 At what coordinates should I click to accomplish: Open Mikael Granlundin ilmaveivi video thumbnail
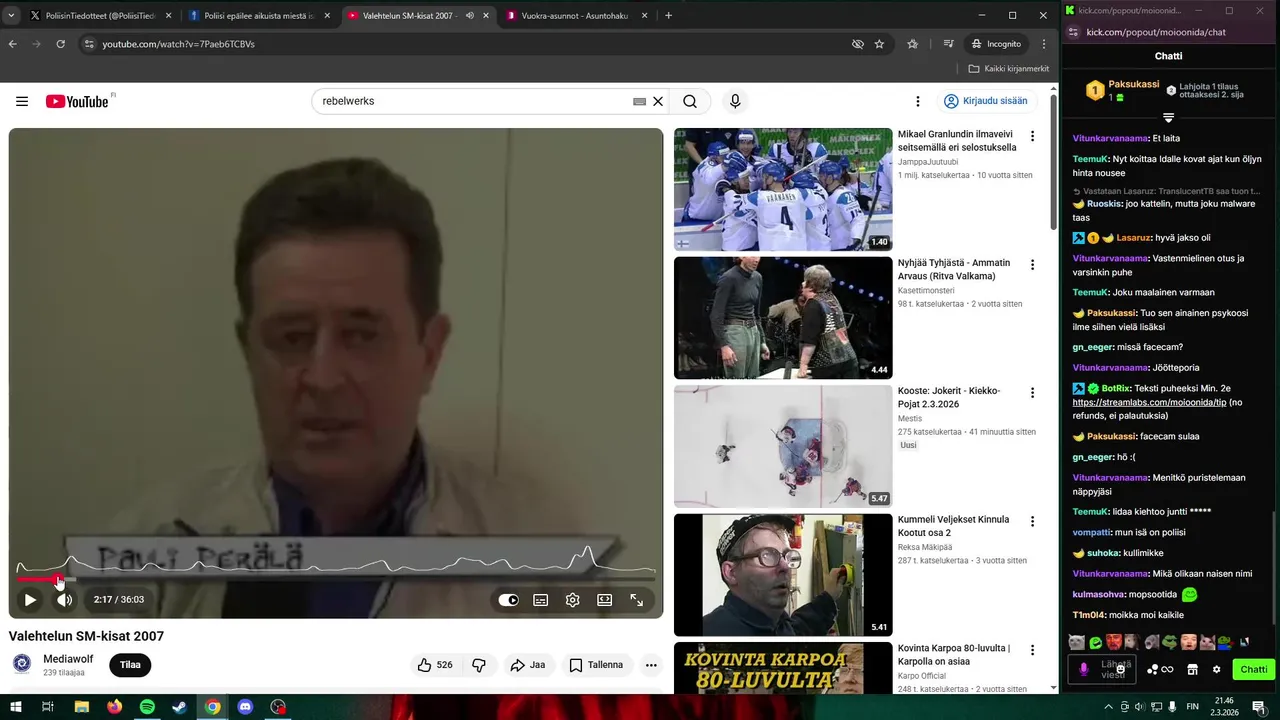[783, 189]
